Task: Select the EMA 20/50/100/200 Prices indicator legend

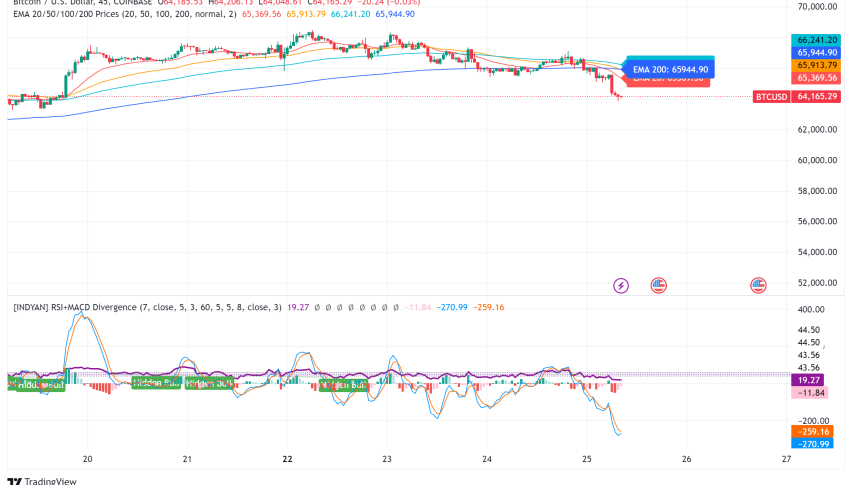Action: [125, 14]
